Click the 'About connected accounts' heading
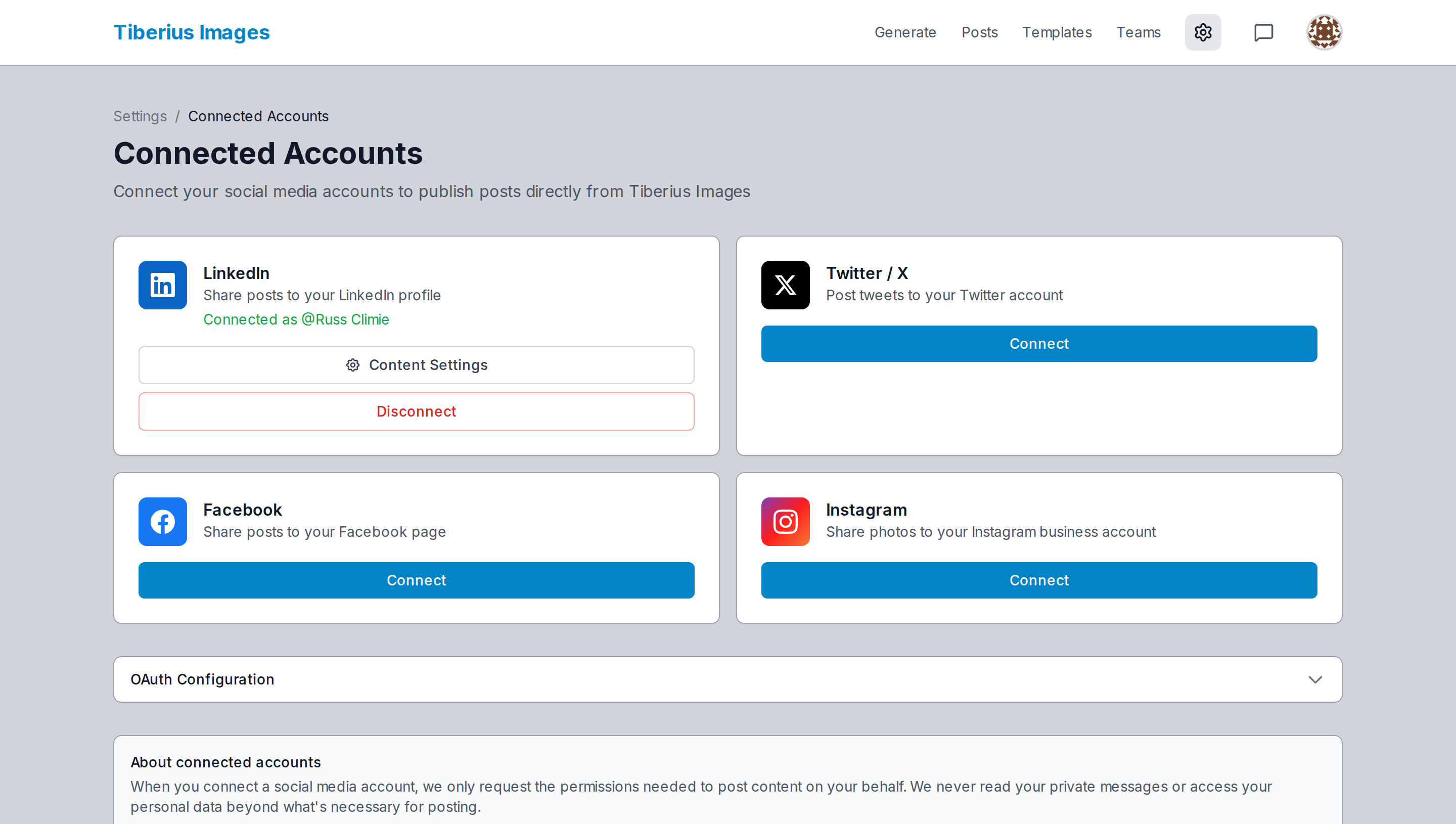This screenshot has width=1456, height=824. coord(225,762)
